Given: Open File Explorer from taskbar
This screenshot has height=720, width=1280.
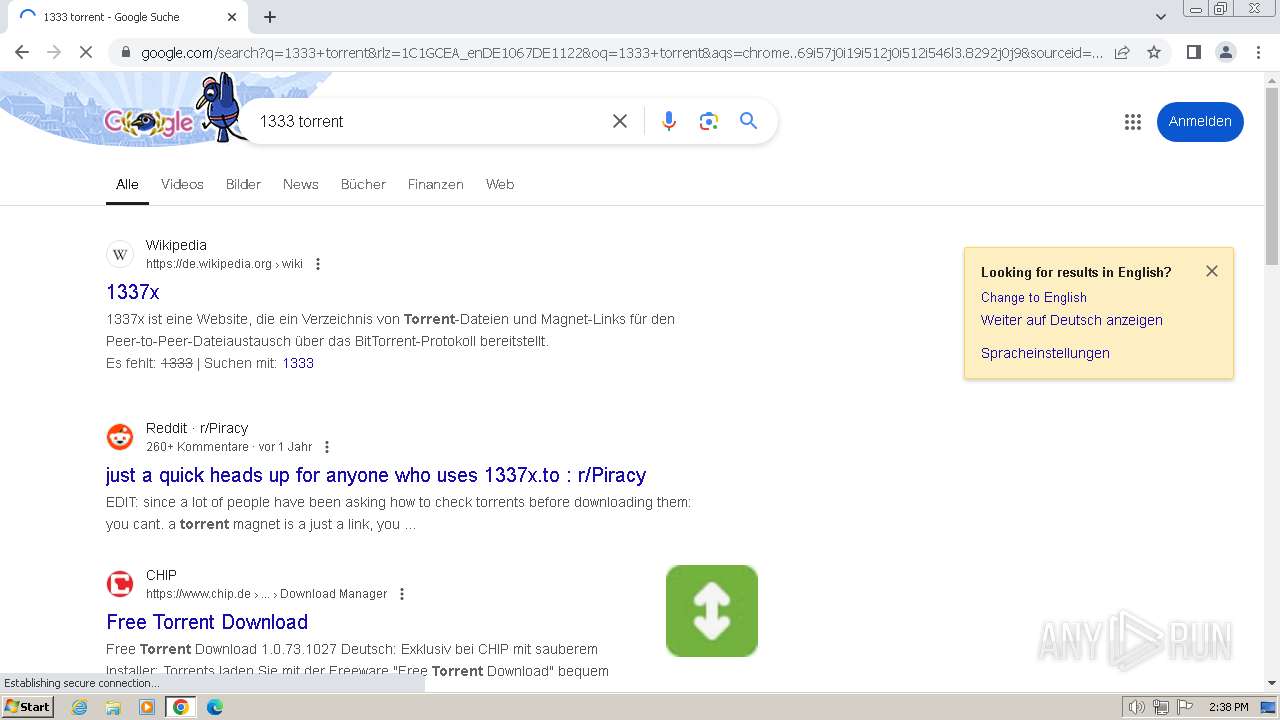Looking at the screenshot, I should [x=113, y=707].
